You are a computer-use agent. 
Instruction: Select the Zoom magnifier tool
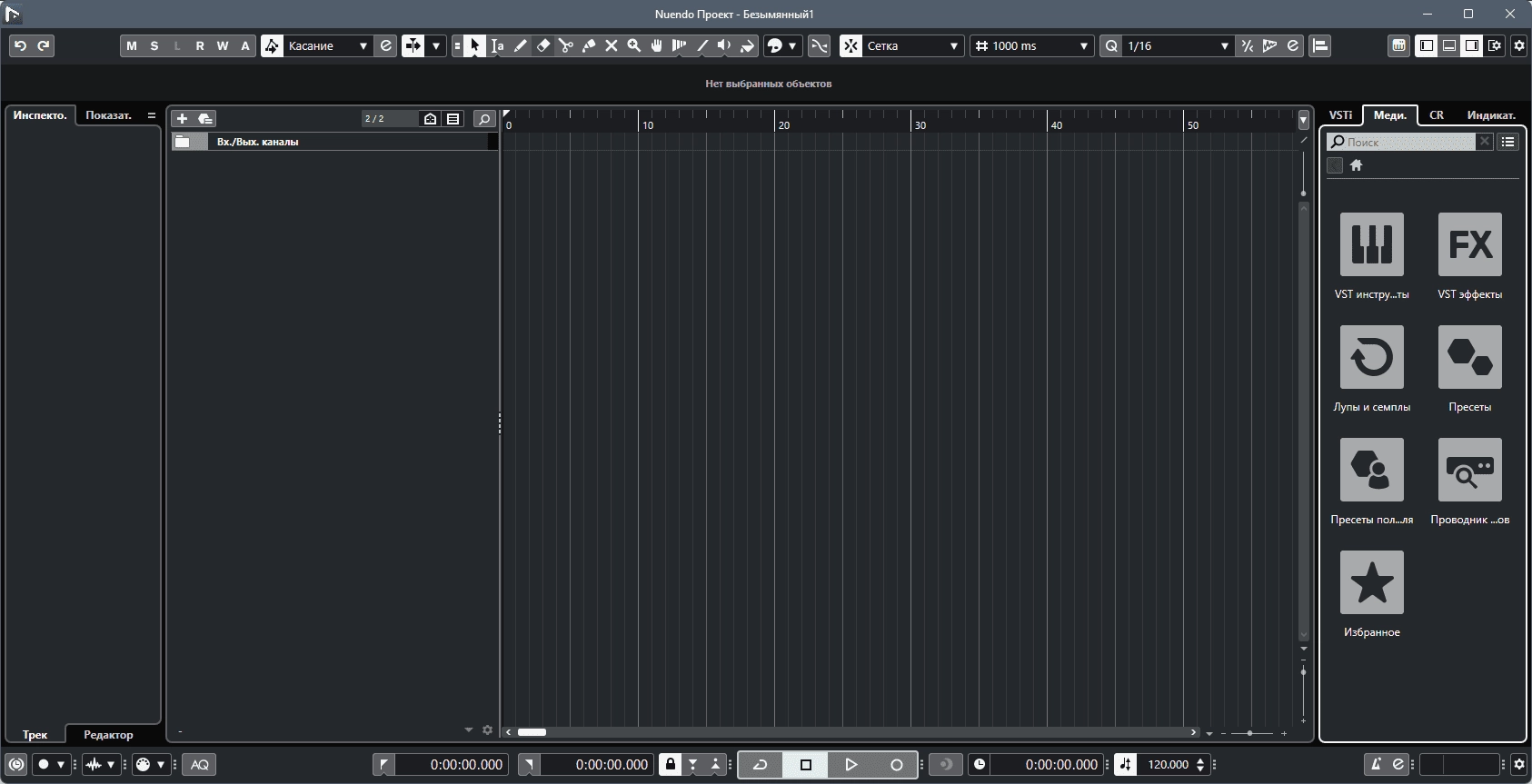pyautogui.click(x=633, y=45)
